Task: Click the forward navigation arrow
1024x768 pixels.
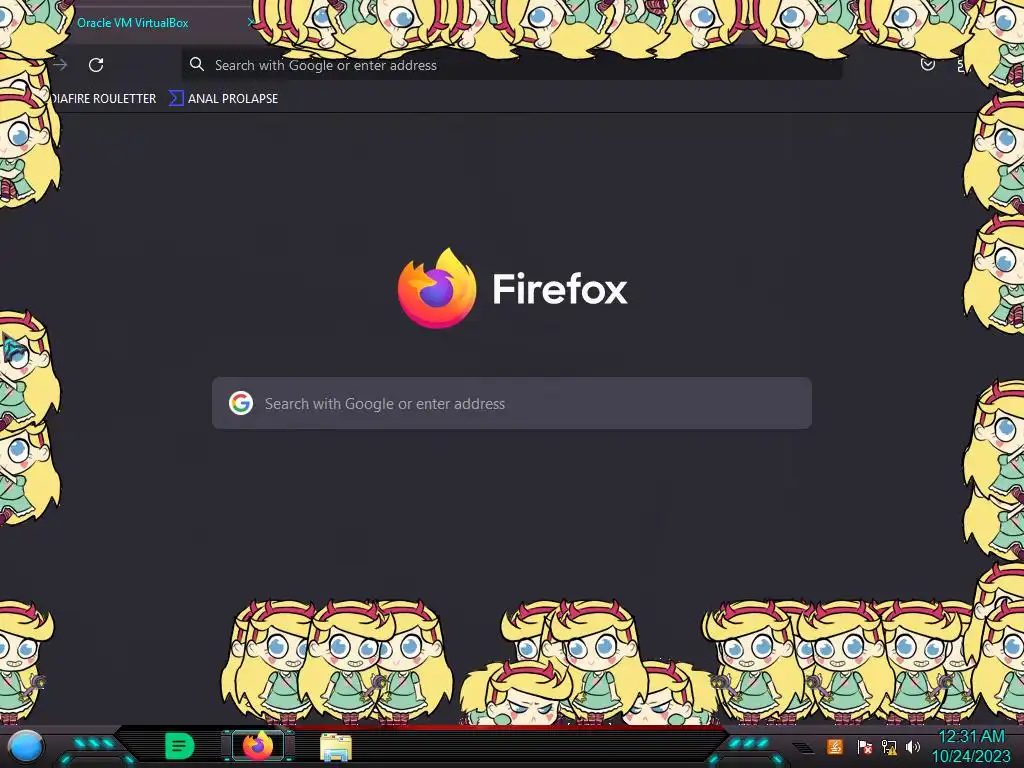Action: pyautogui.click(x=60, y=65)
